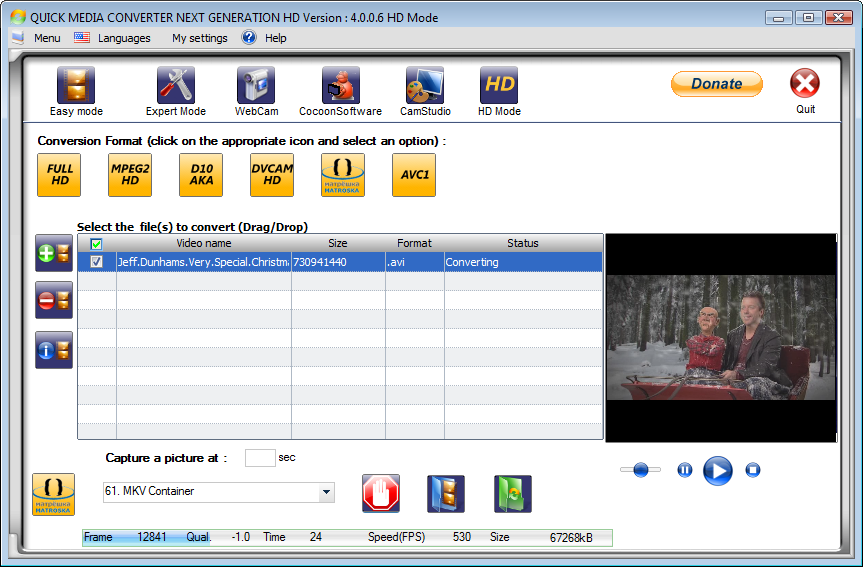Click the Capture a picture seconds field
The width and height of the screenshot is (863, 567).
[x=260, y=458]
